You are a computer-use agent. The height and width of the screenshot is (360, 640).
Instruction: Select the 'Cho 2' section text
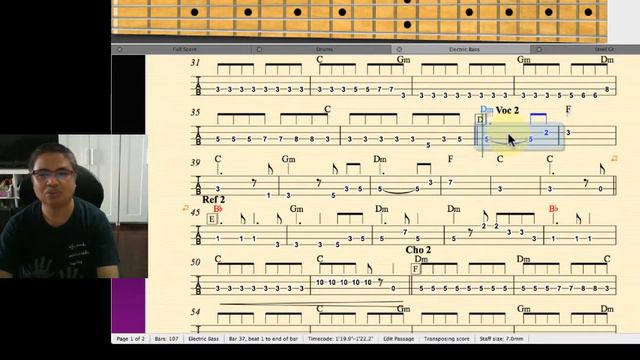[x=418, y=250]
